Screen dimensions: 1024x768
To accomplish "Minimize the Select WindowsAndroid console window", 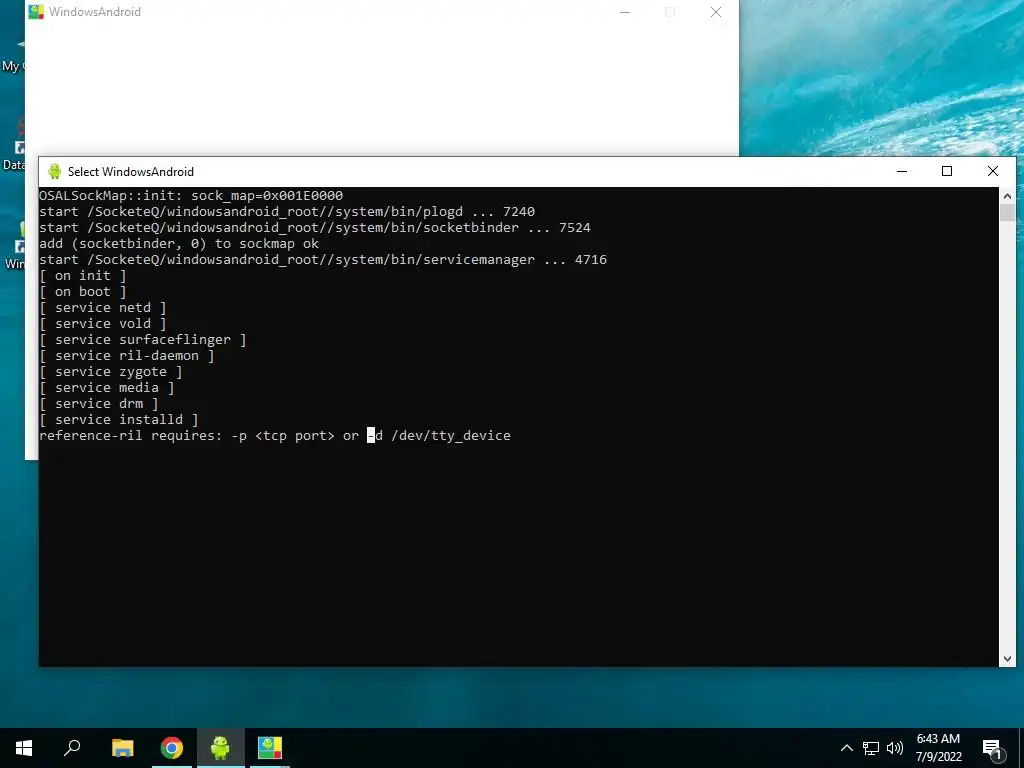I will tap(902, 171).
